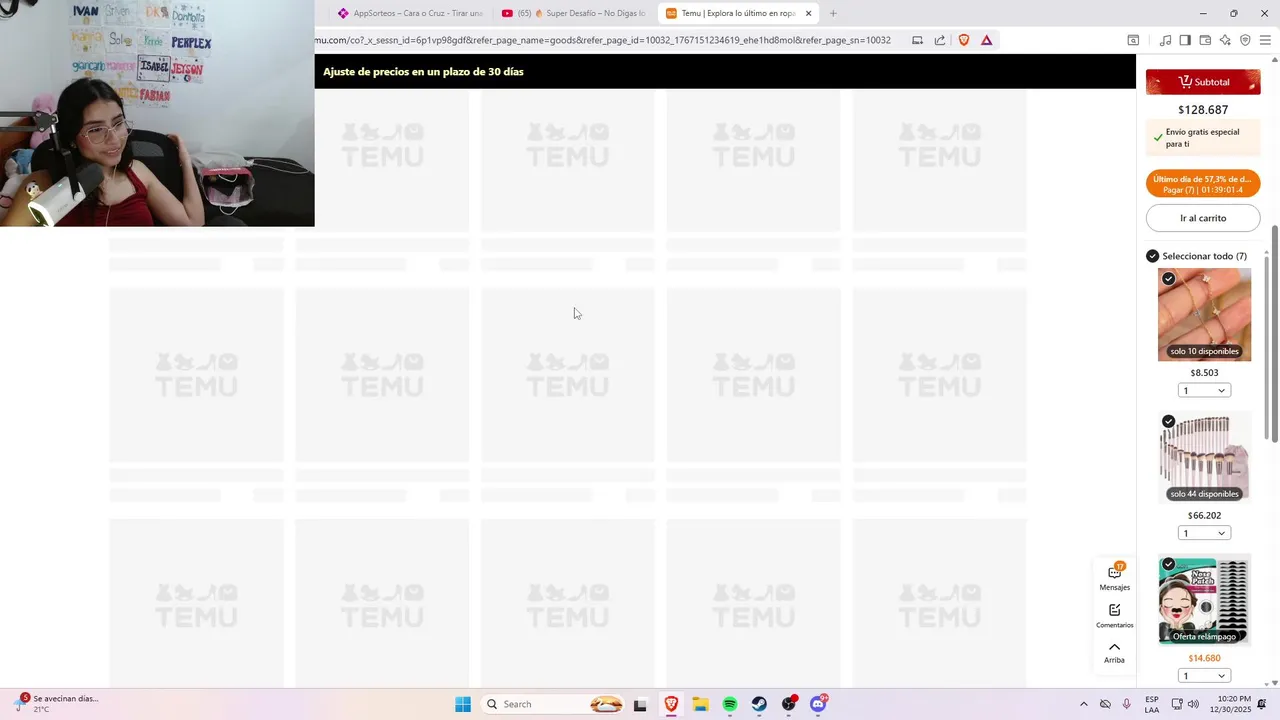
Task: Toggle Seleccionar todo (7) checkbox
Action: coord(1152,256)
